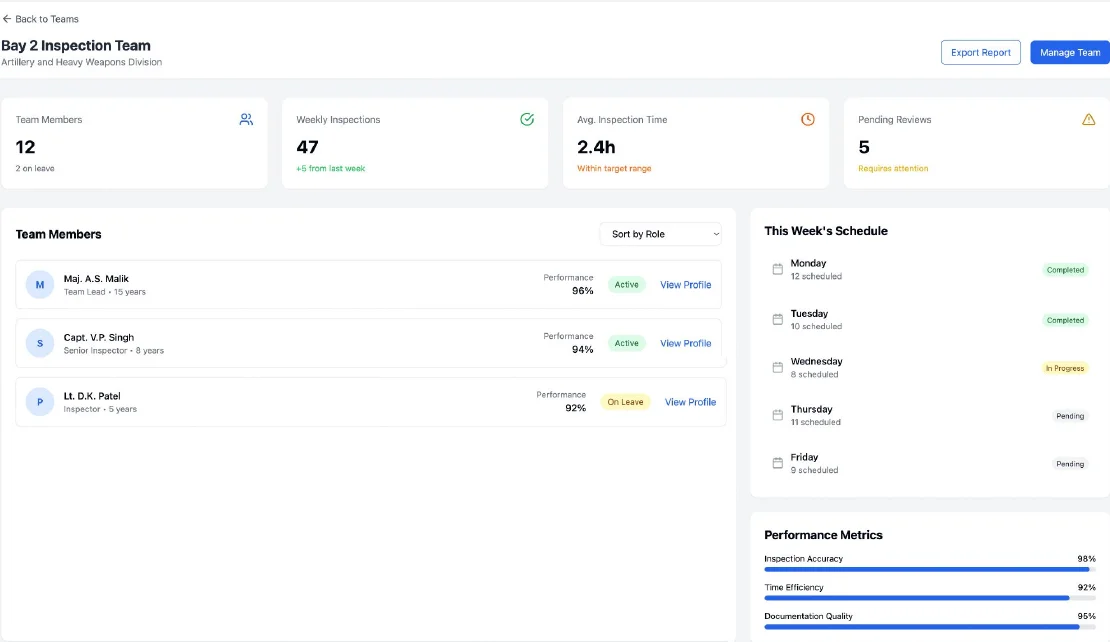Viewport: 1110px width, 642px height.
Task: Click Lt. D.K. Patel's avatar circle
Action: pos(39,402)
